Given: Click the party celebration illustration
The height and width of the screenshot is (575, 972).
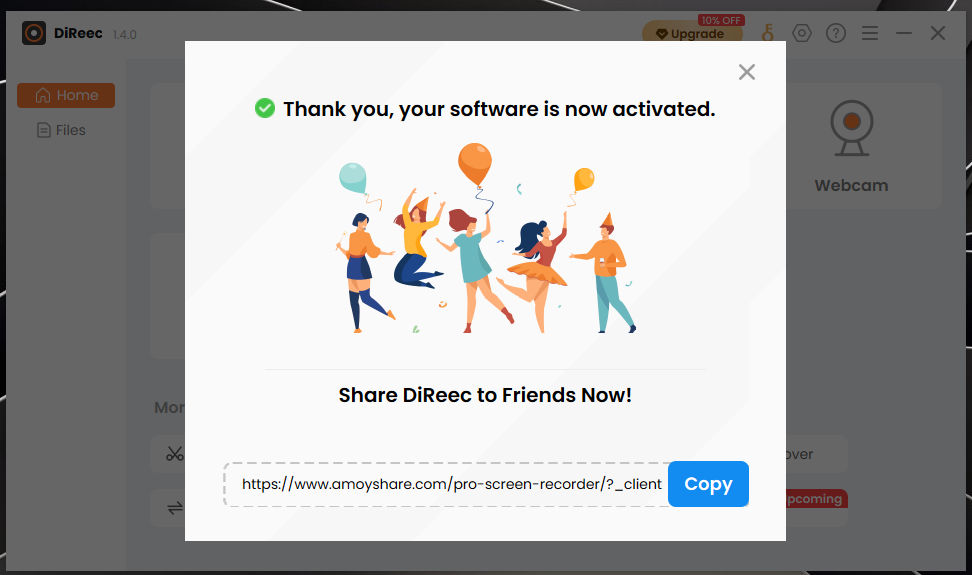Looking at the screenshot, I should coord(486,239).
